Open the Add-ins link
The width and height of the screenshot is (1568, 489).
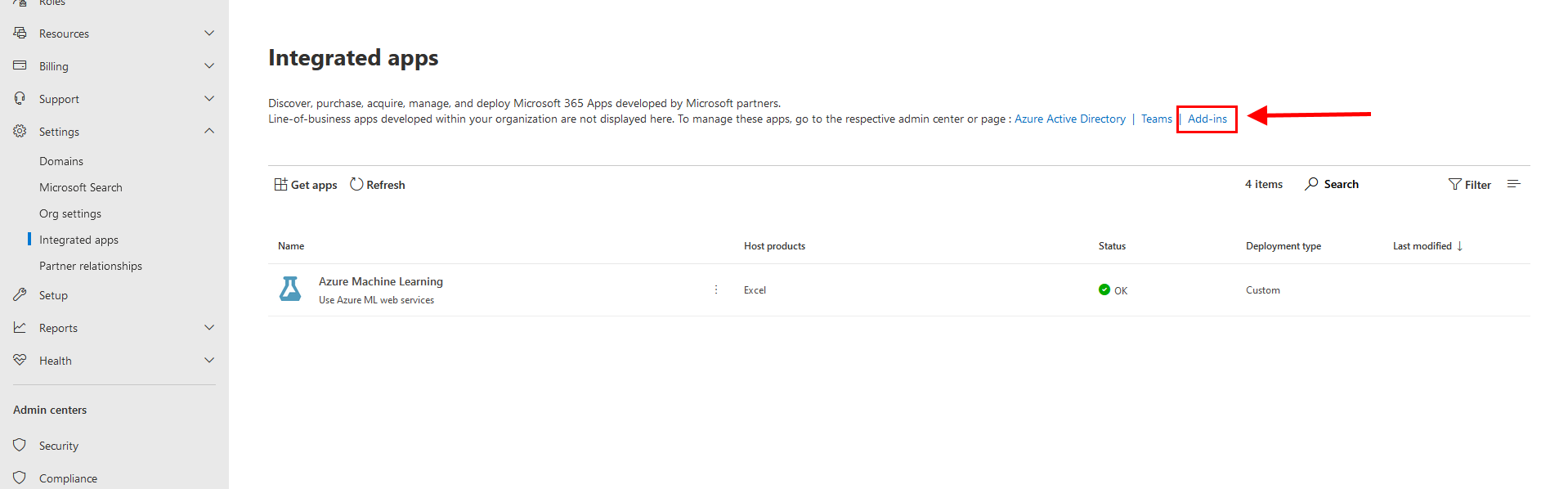coord(1207,119)
